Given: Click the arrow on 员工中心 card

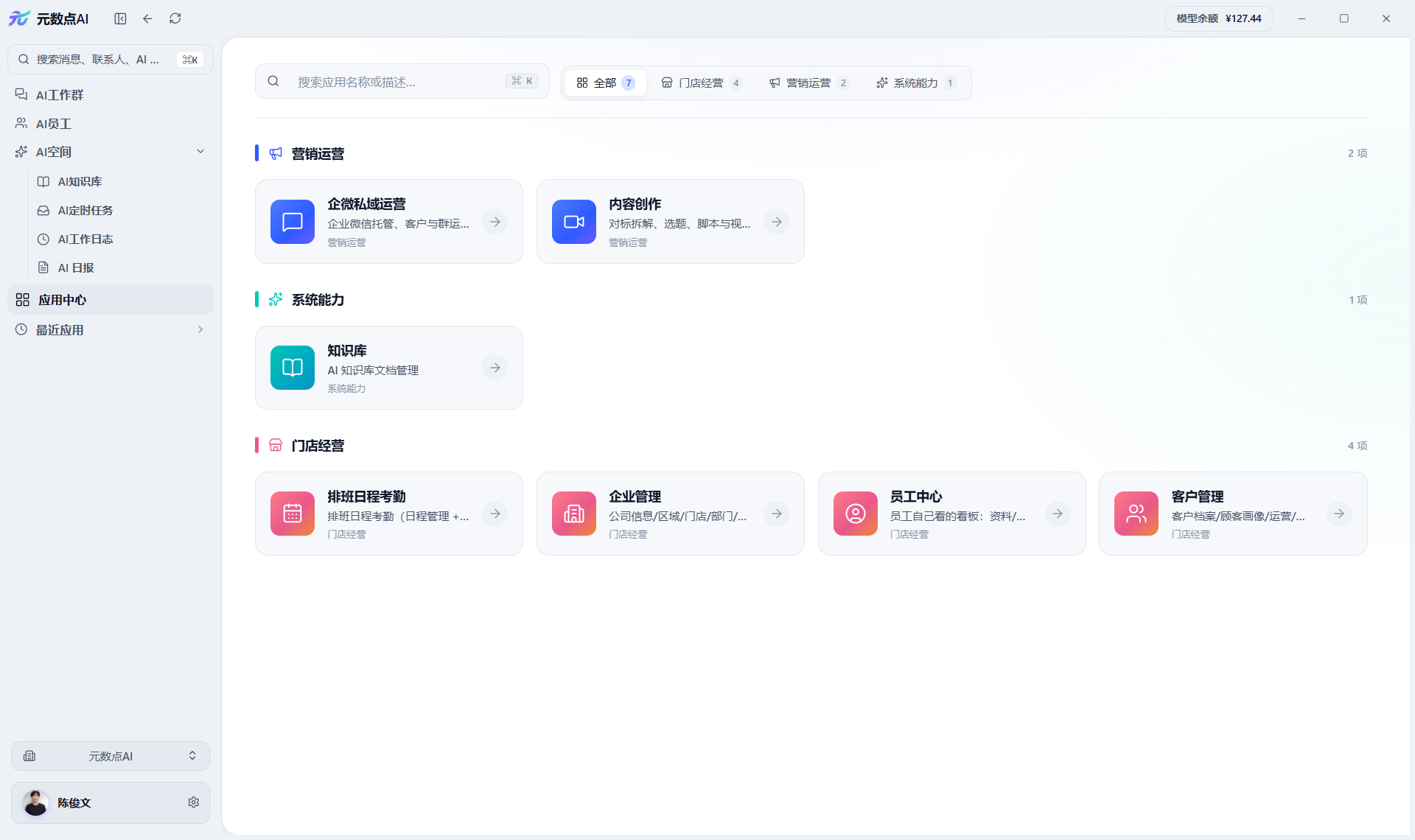Looking at the screenshot, I should 1058,514.
